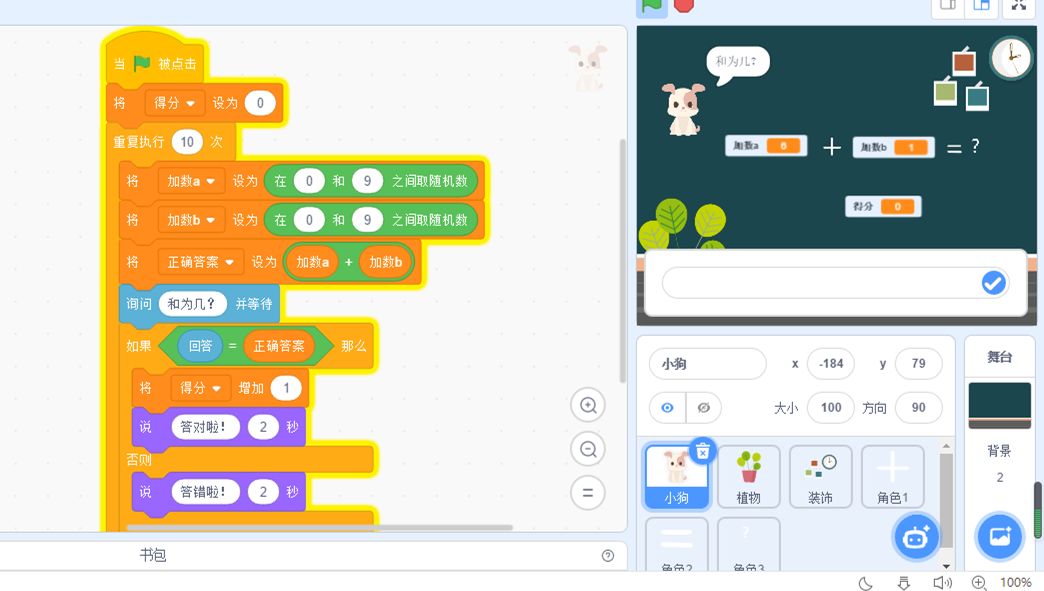
Task: Click the green flag above the stage
Action: tap(651, 6)
